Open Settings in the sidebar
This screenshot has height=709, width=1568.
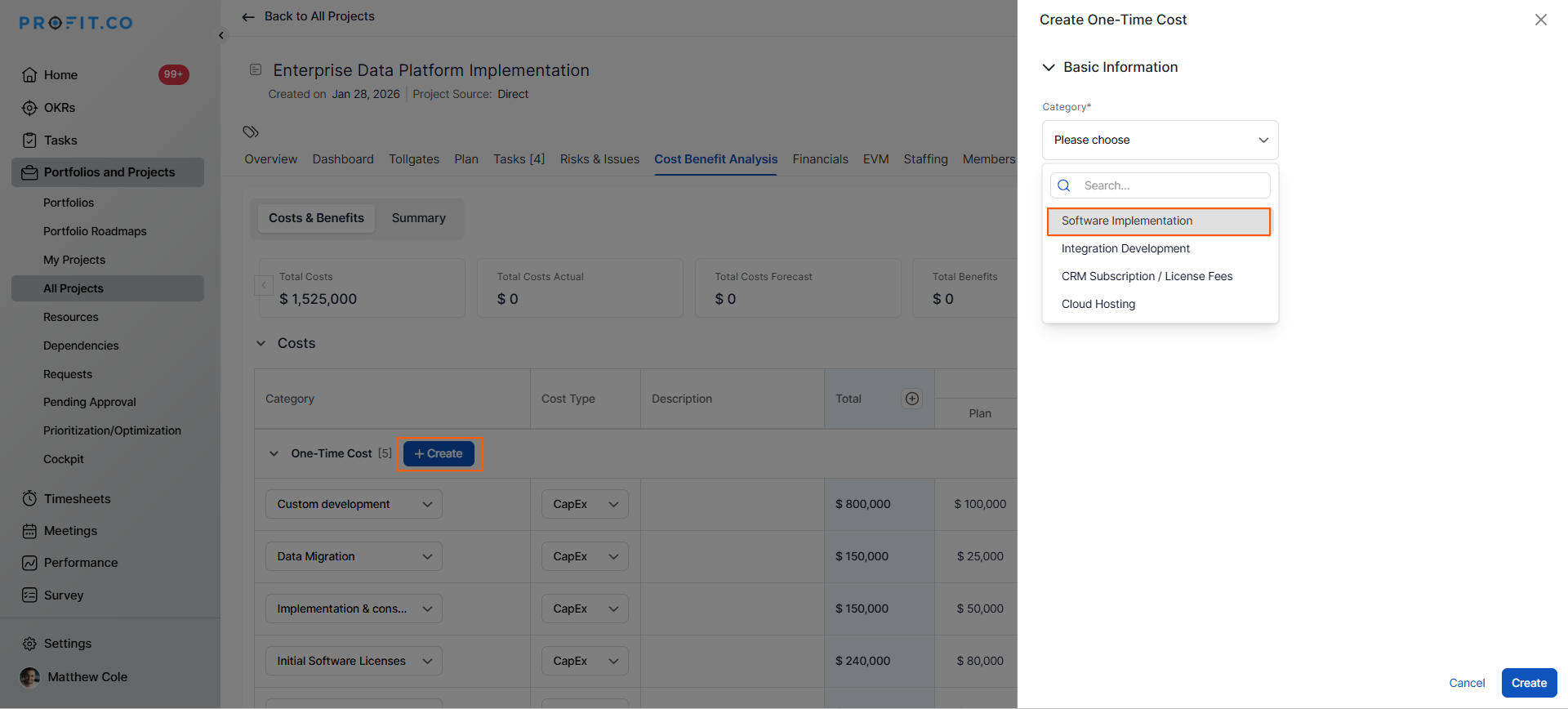[67, 644]
